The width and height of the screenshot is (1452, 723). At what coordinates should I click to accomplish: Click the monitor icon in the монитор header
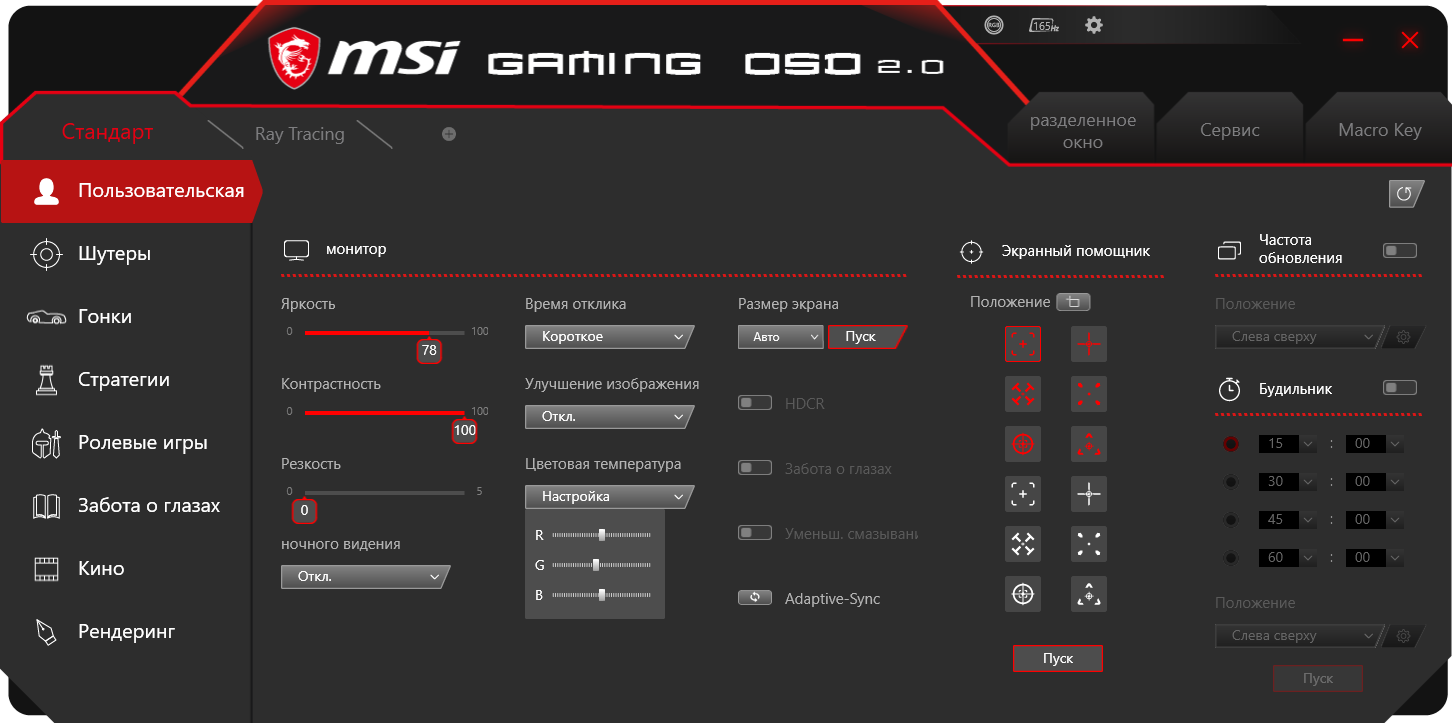coord(296,249)
